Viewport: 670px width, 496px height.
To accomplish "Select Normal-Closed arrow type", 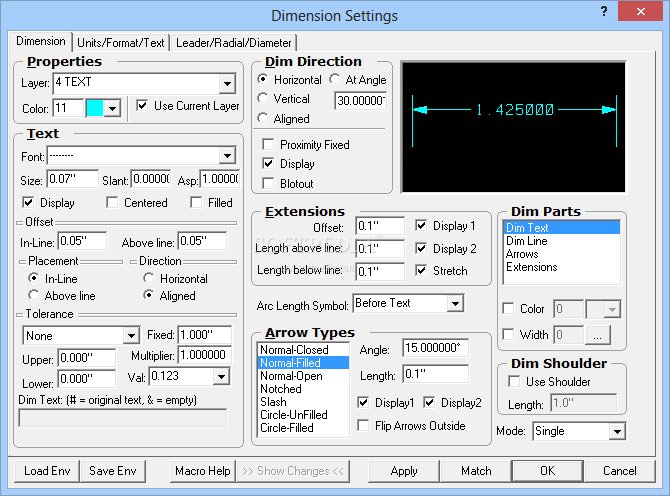I will pos(303,350).
